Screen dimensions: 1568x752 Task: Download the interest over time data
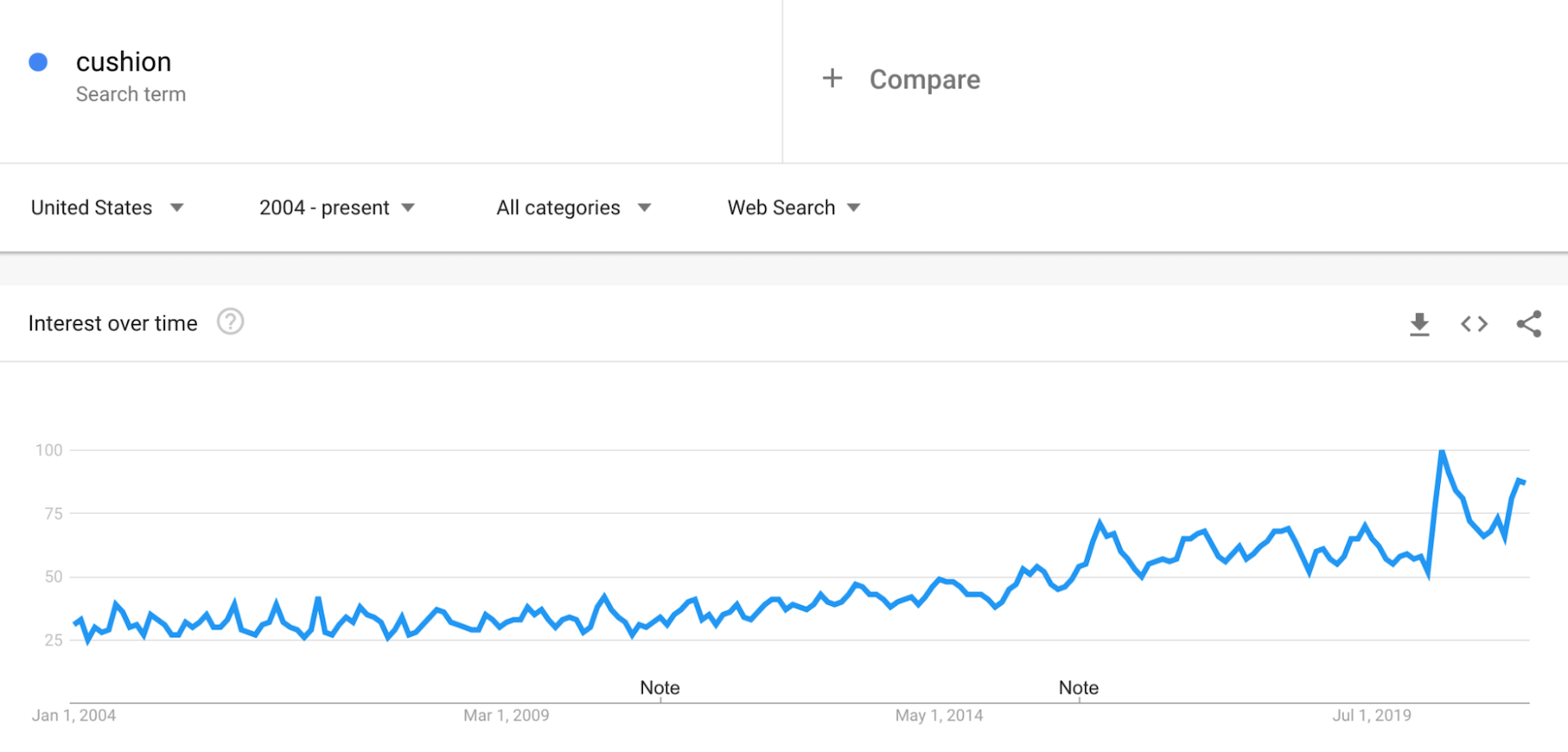(x=1419, y=324)
